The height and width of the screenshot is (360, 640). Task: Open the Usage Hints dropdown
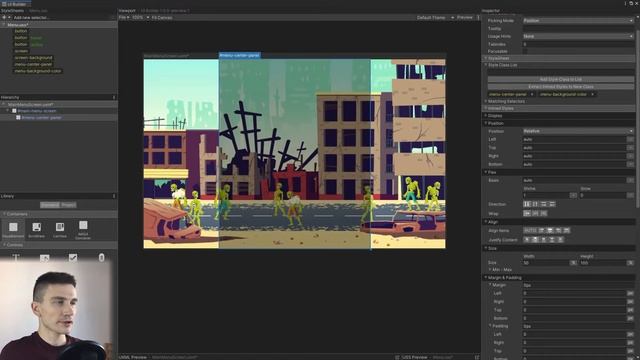coord(578,36)
